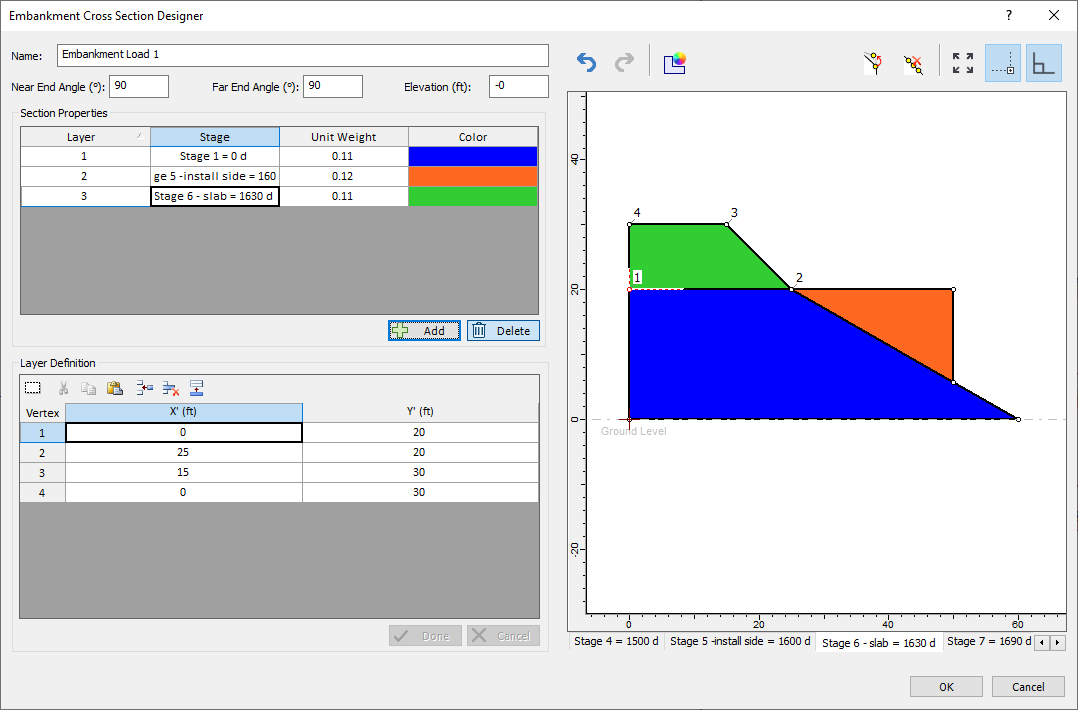The height and width of the screenshot is (710, 1078).
Task: Select the delete vertex tool
Action: point(911,62)
